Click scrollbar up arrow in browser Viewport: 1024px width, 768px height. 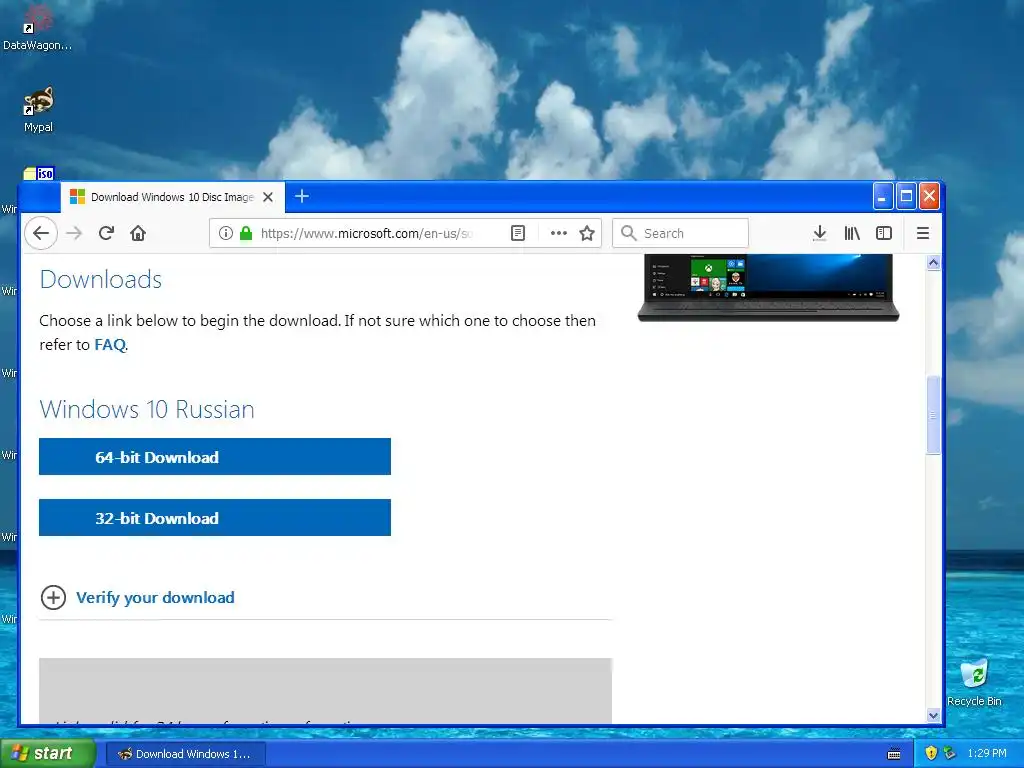[x=933, y=263]
